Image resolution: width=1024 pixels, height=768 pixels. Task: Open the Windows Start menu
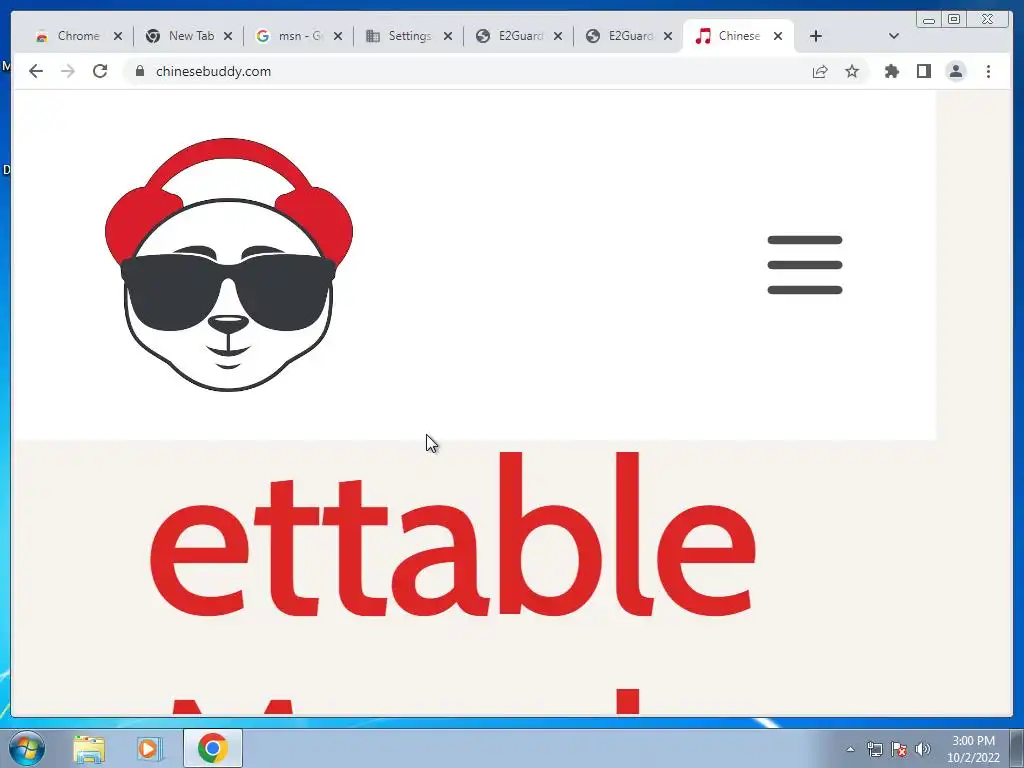tap(27, 748)
